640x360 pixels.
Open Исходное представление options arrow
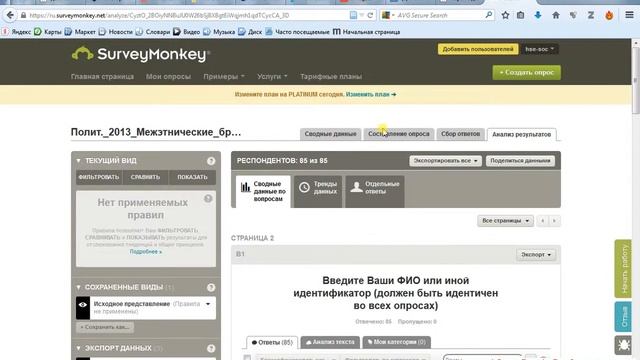[208, 304]
